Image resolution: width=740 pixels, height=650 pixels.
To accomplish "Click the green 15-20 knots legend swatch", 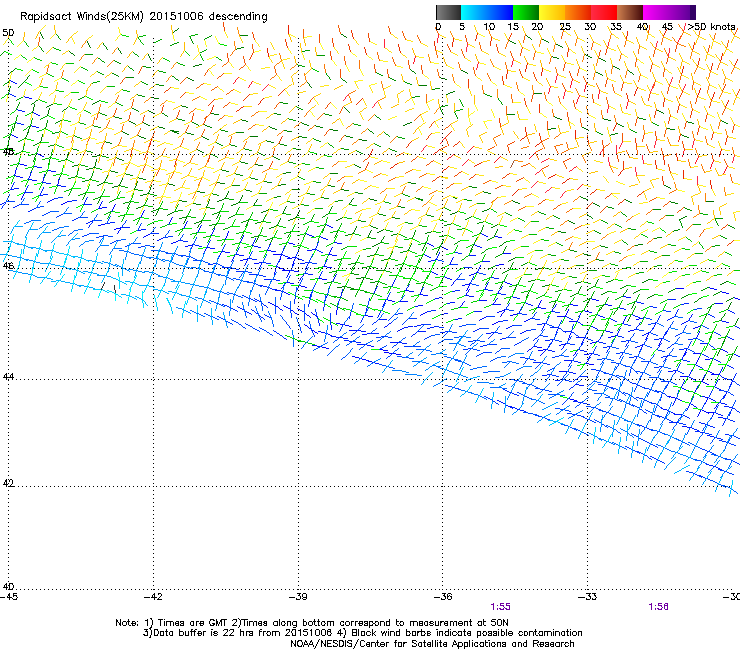I will (526, 12).
